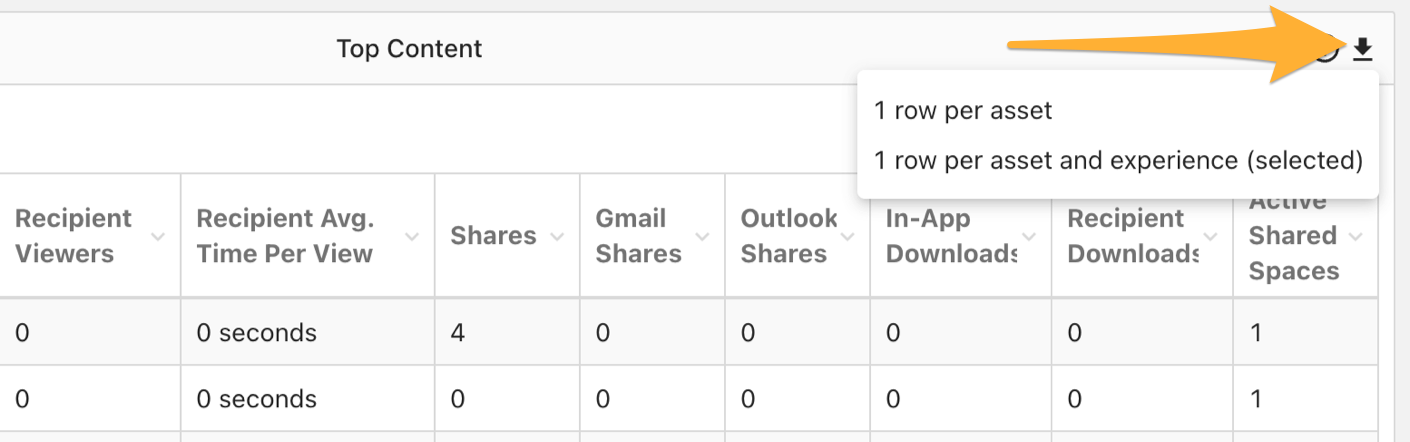This screenshot has height=442, width=1410.
Task: Expand In-App Downloads column chevron
Action: [1029, 236]
